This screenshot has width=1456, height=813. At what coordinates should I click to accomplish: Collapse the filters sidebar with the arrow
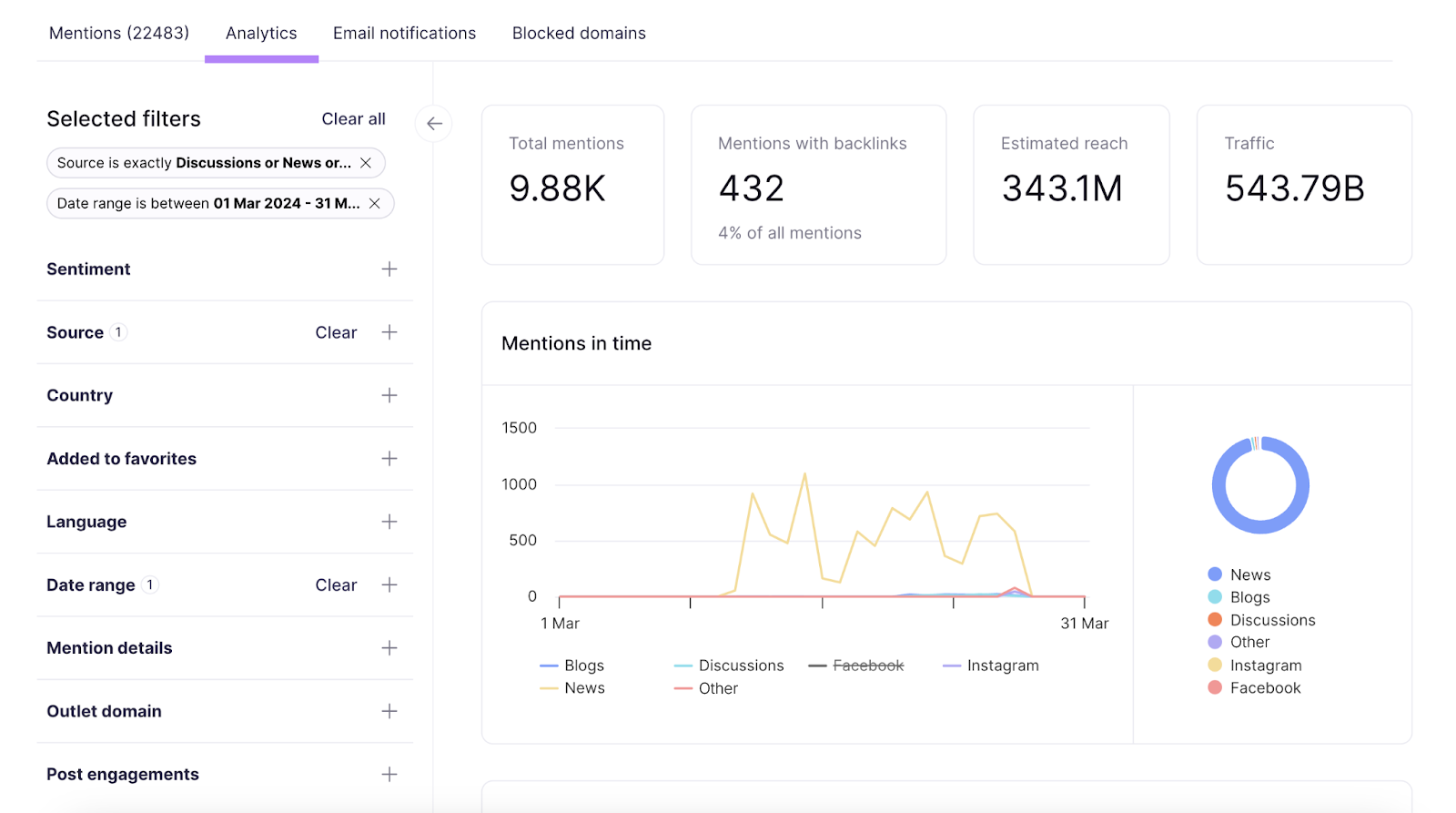coord(434,124)
